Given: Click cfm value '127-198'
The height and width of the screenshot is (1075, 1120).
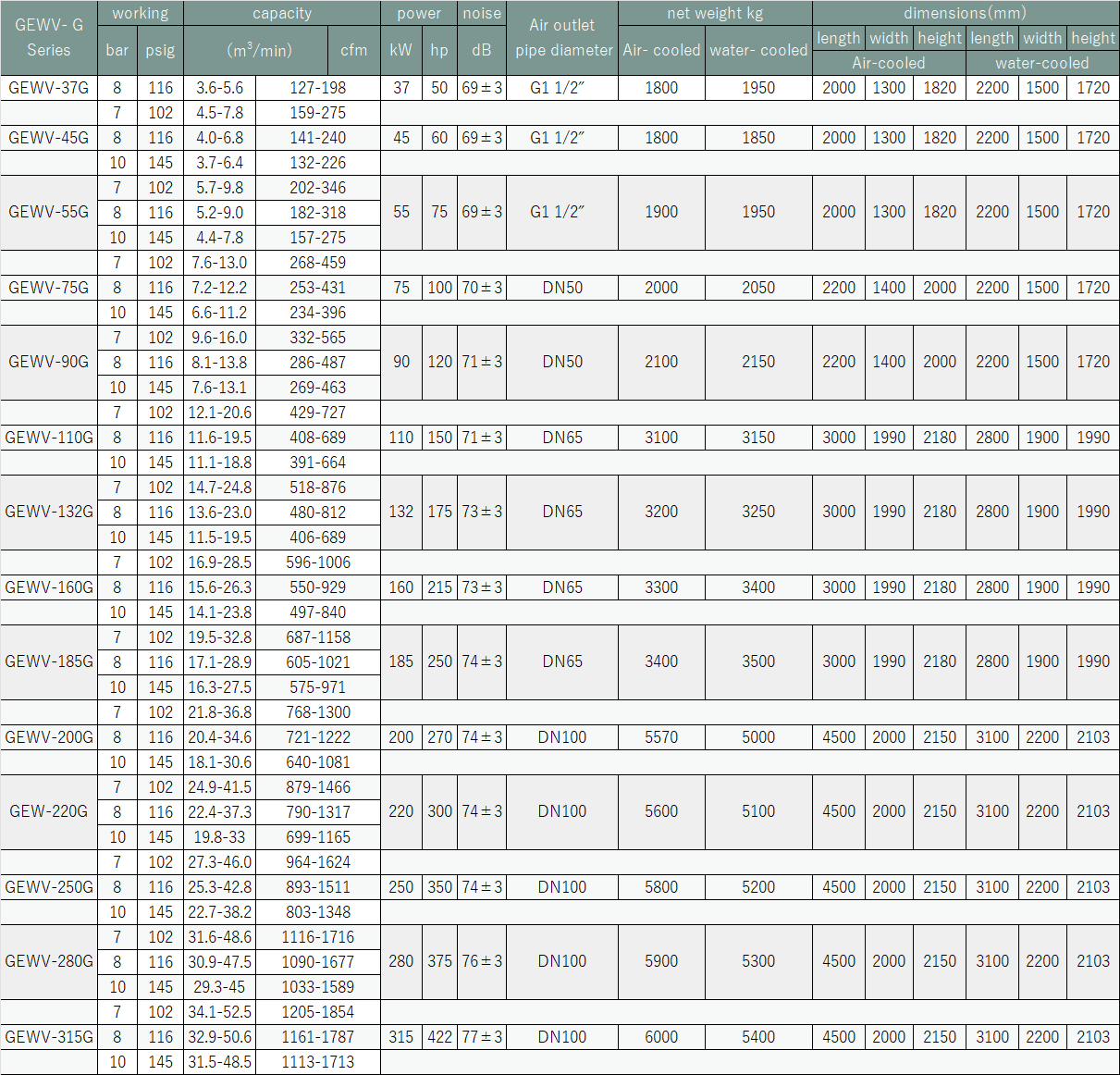Looking at the screenshot, I should click(318, 88).
